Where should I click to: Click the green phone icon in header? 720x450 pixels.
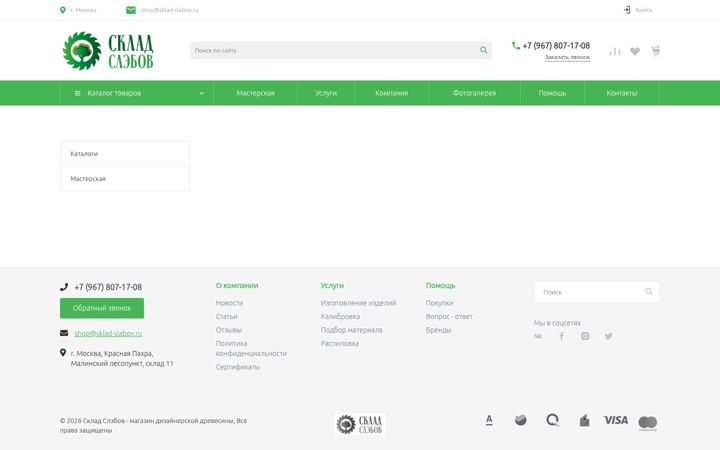click(516, 45)
